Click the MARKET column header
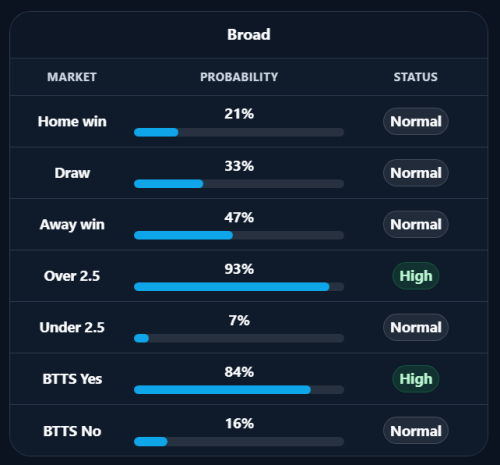The height and width of the screenshot is (465, 500). [x=72, y=77]
